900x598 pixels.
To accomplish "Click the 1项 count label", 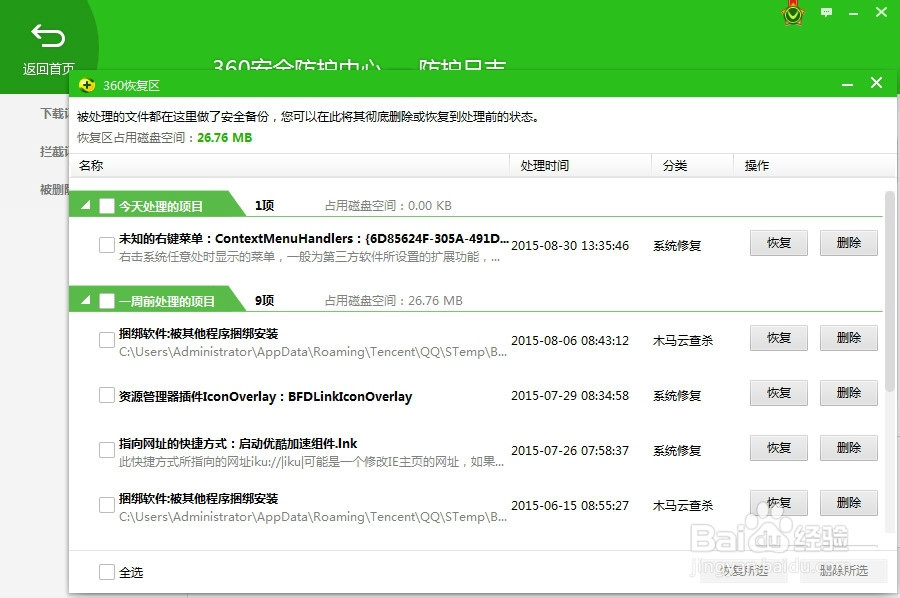I will pos(265,205).
